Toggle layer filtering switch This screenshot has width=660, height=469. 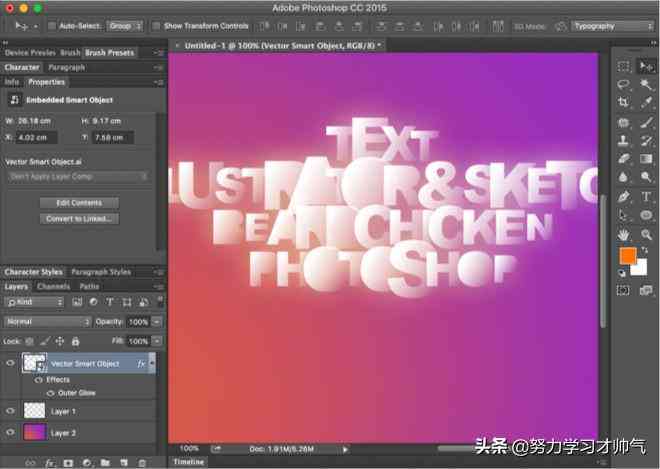[x=160, y=300]
